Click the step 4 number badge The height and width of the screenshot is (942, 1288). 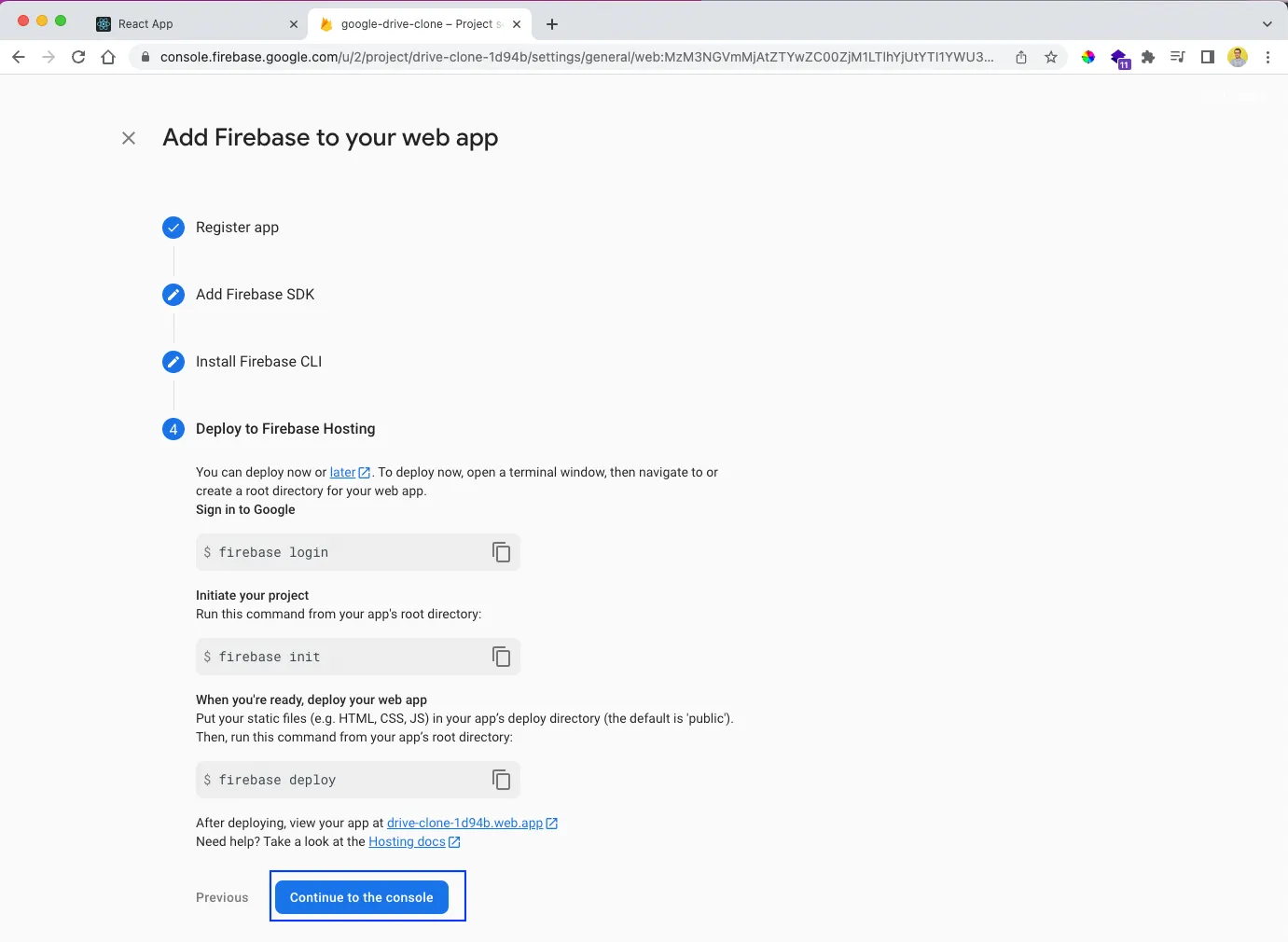coord(173,429)
